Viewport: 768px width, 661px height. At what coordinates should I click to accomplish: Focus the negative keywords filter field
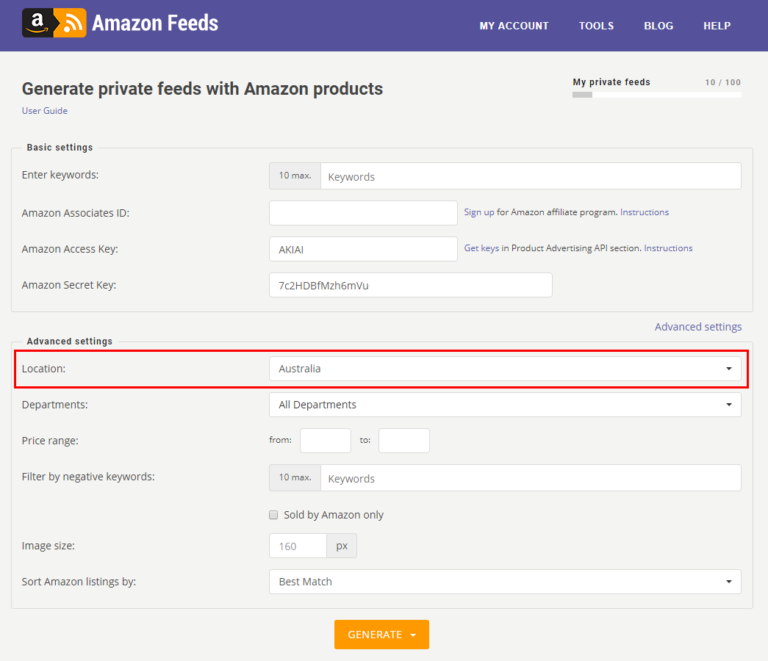point(530,478)
